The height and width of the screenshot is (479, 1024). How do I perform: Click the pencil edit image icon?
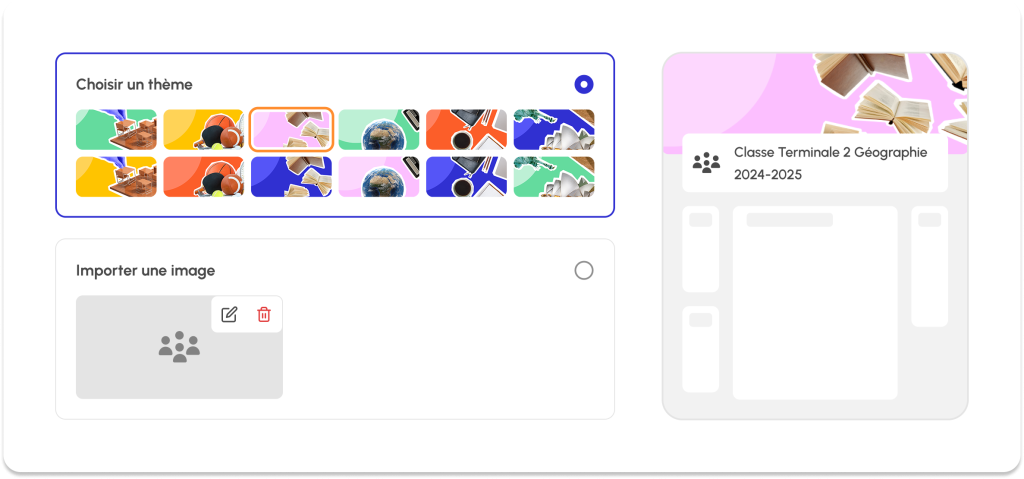(x=229, y=314)
